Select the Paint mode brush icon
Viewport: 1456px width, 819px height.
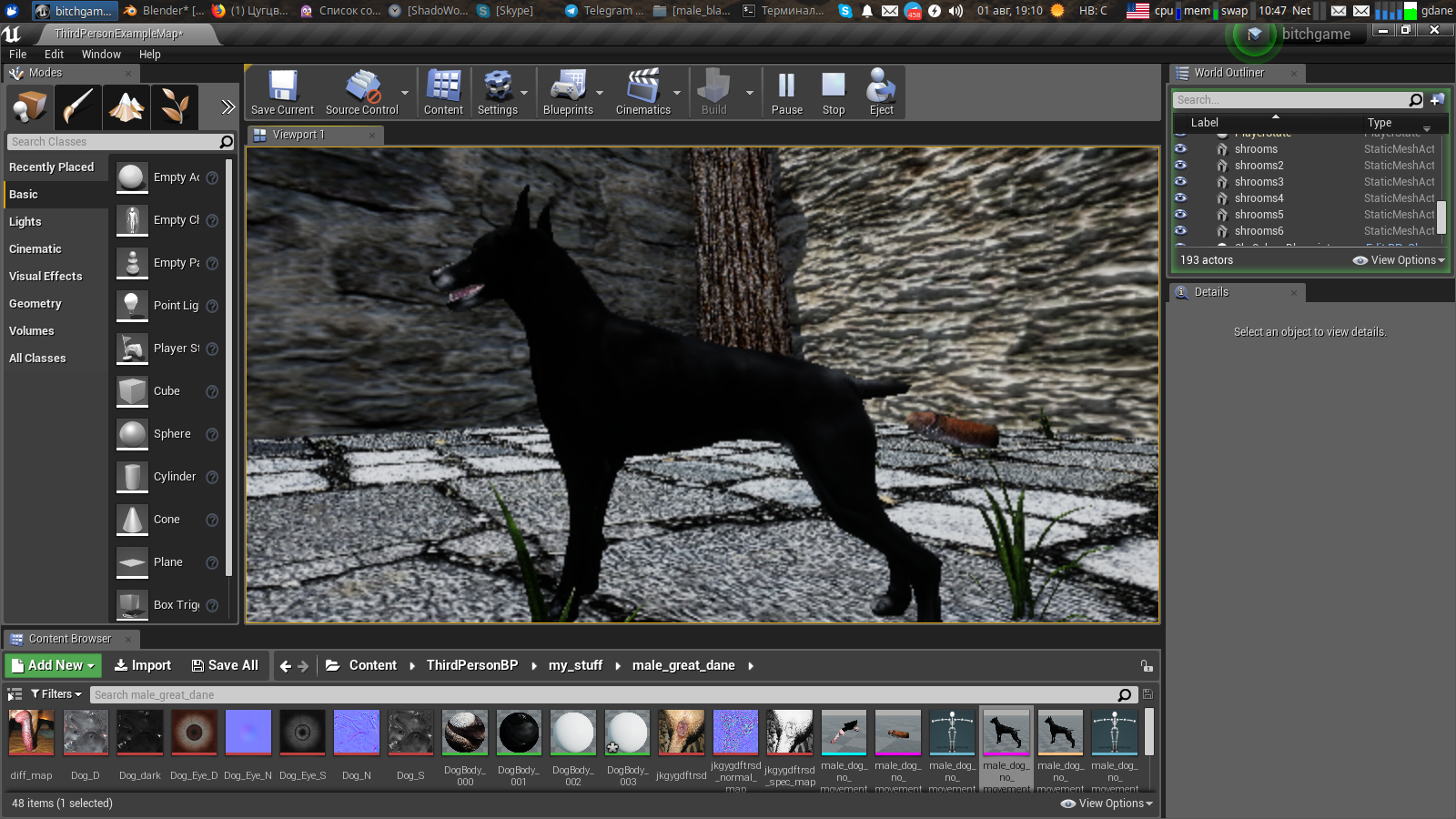[78, 107]
